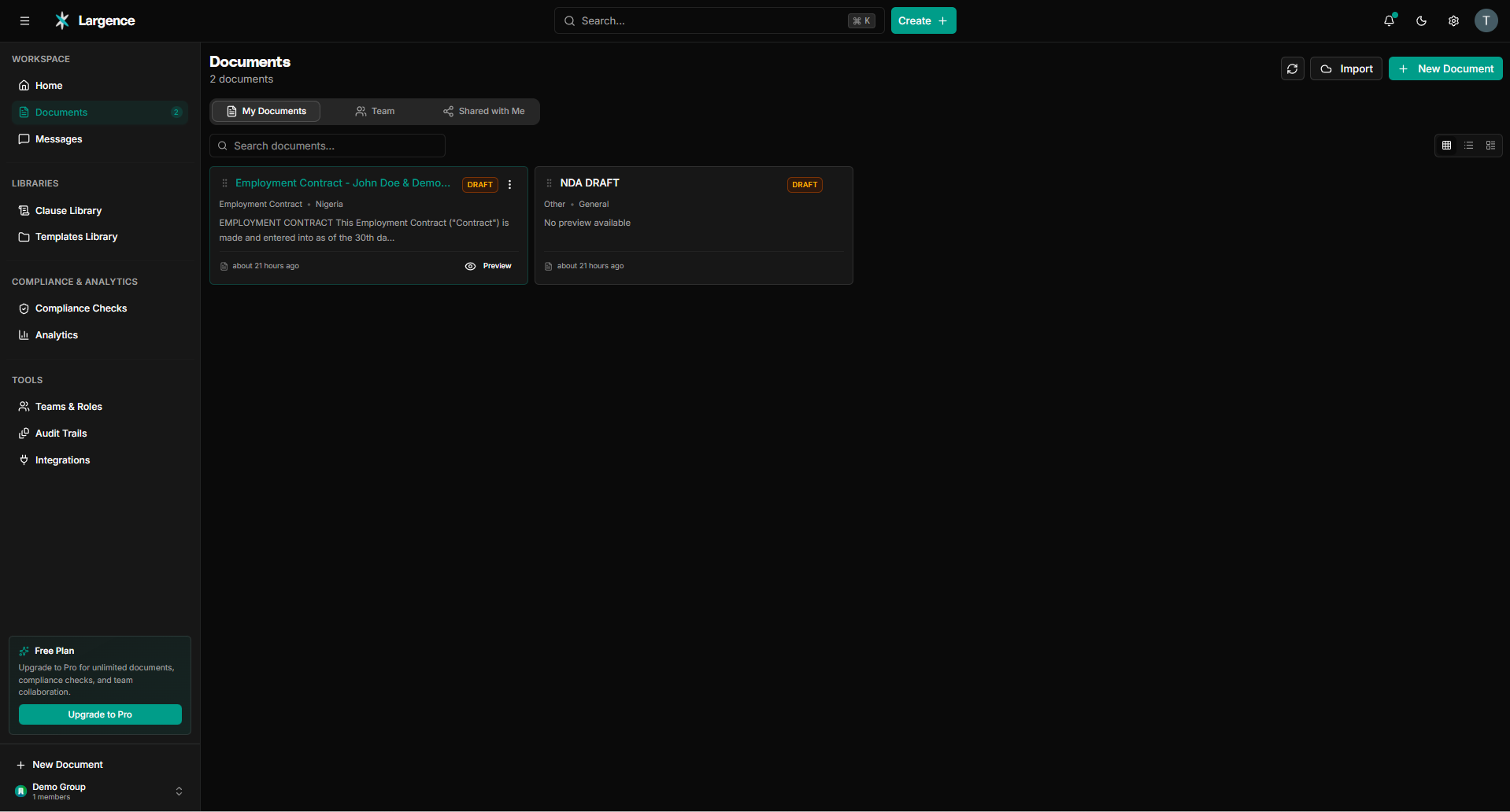Open the Clause Library from the sidebar

pos(68,210)
